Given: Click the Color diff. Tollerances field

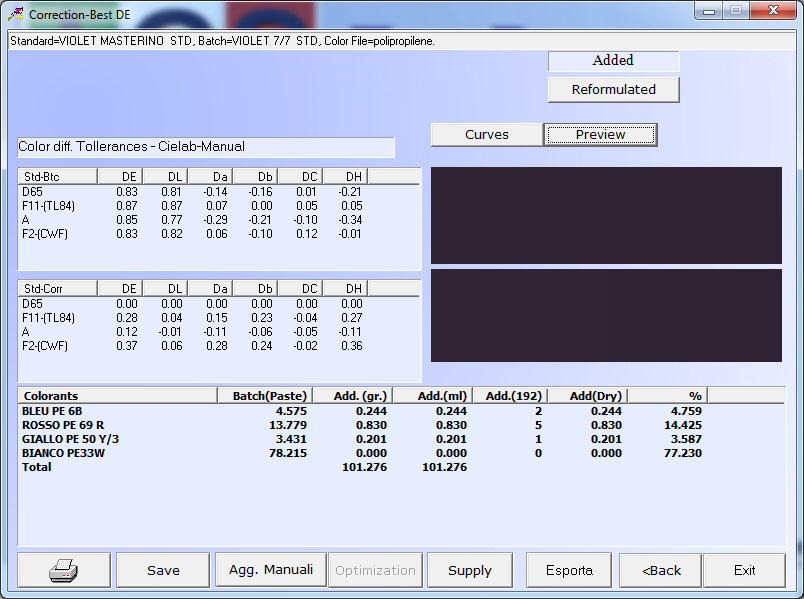Looking at the screenshot, I should (x=206, y=147).
